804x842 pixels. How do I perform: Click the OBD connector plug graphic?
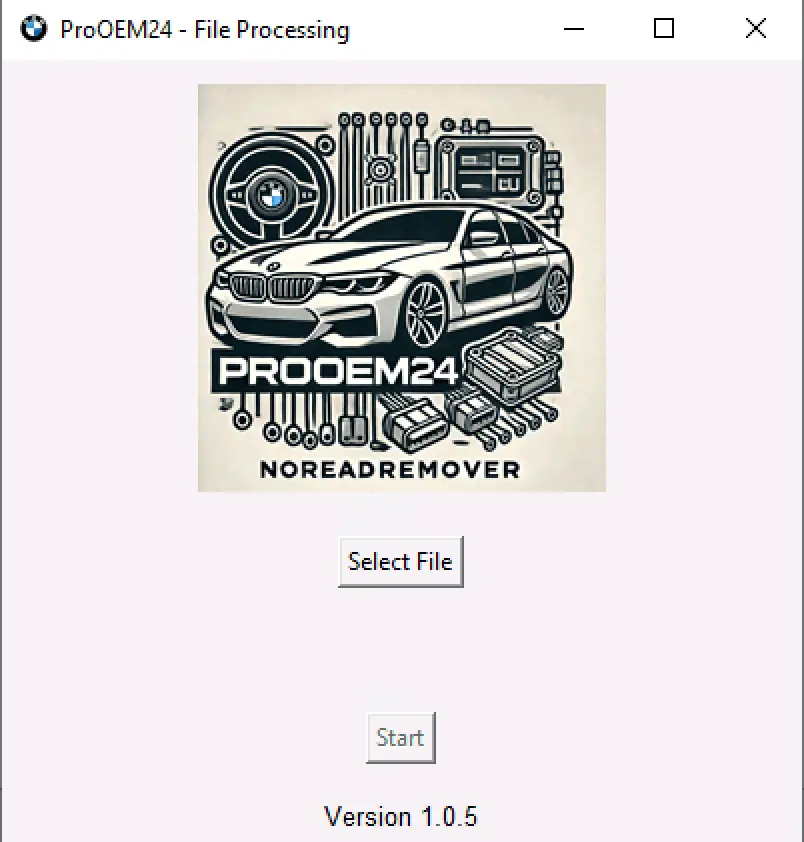(x=414, y=423)
